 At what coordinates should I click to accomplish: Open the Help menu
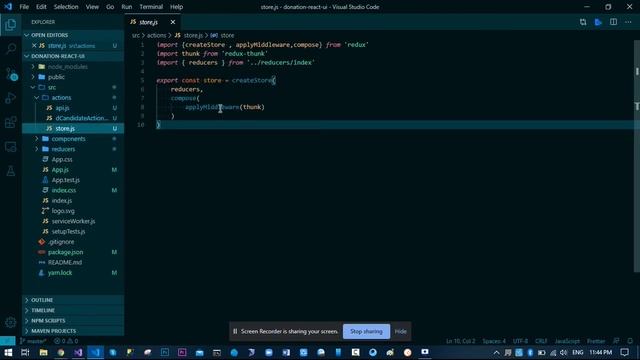pyautogui.click(x=176, y=7)
